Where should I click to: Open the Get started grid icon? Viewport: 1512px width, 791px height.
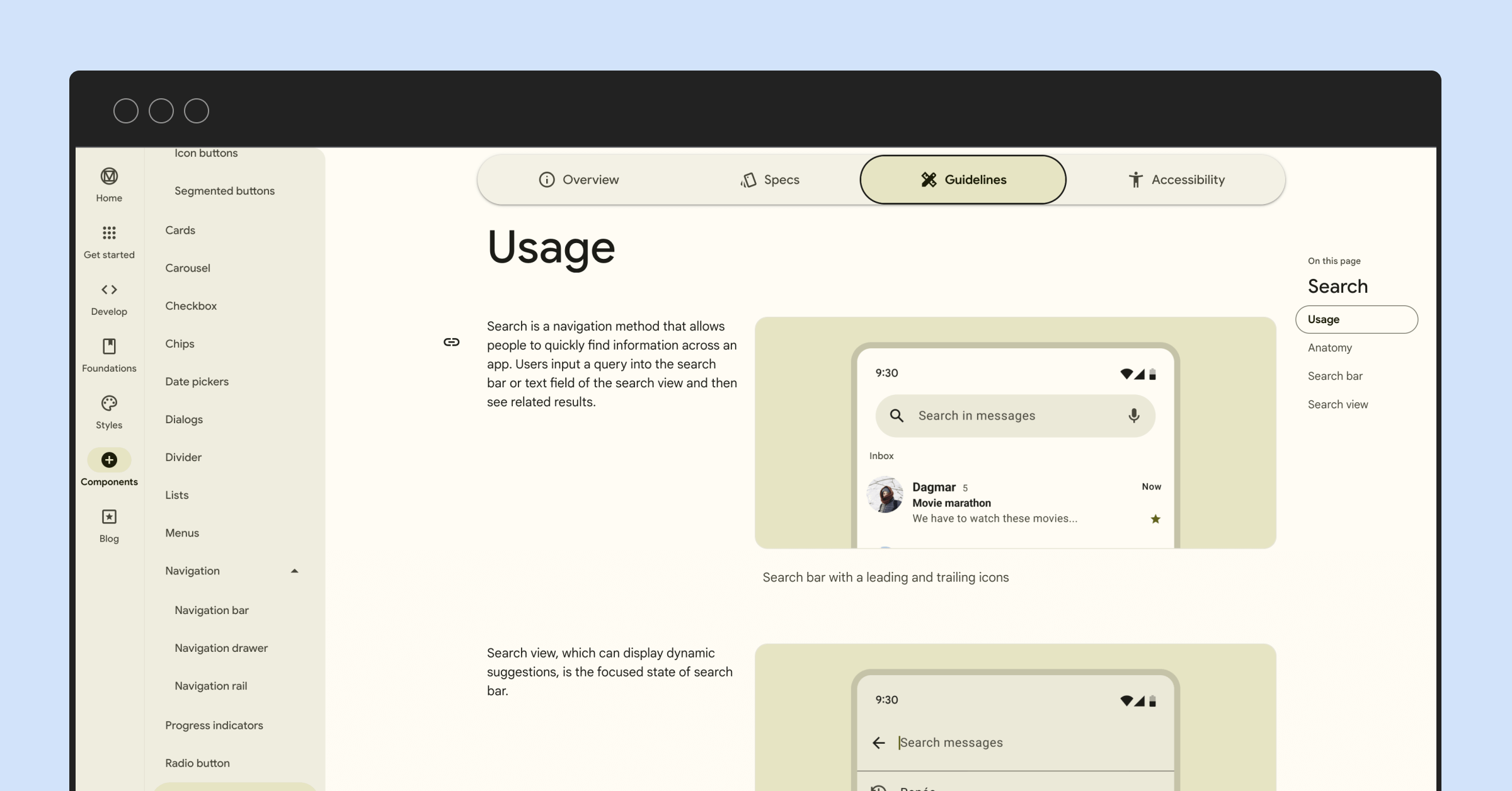pyautogui.click(x=109, y=233)
